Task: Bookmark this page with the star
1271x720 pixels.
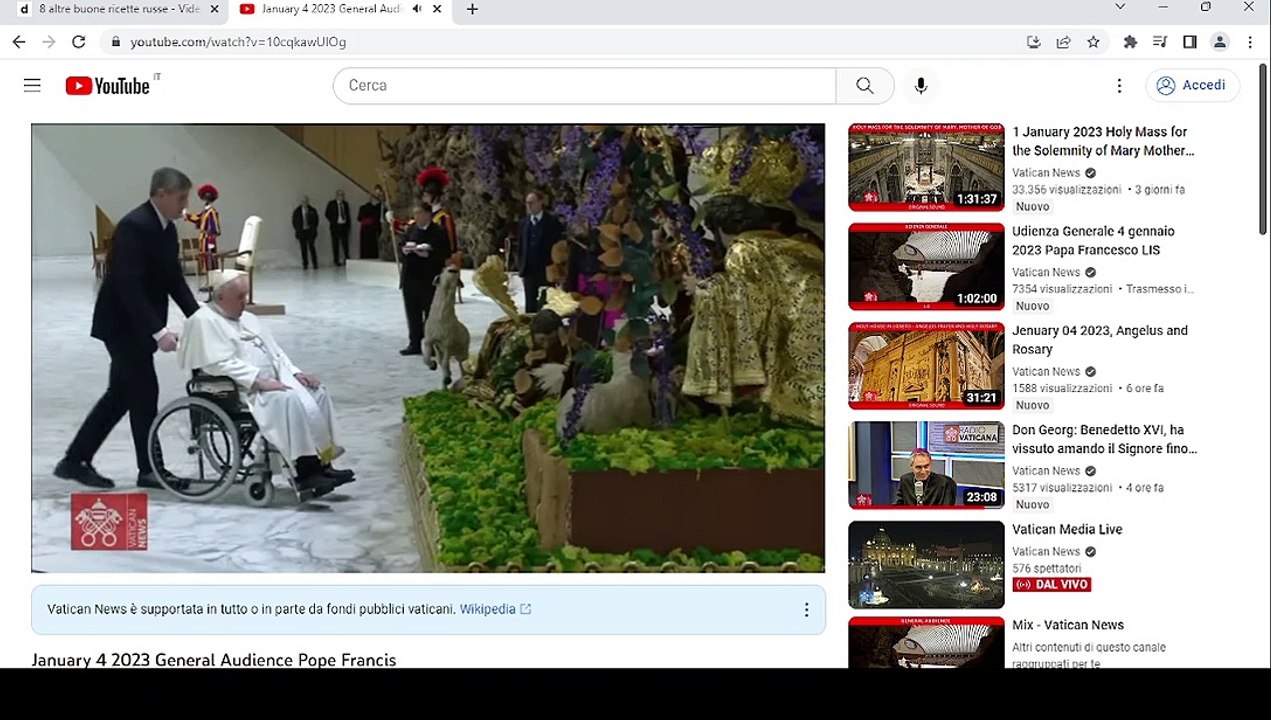Action: click(x=1093, y=42)
